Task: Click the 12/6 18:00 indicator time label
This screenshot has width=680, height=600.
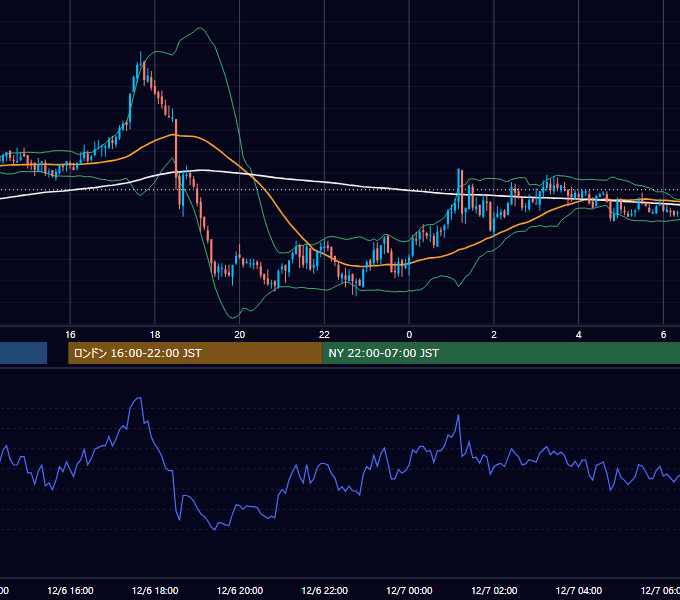Action: point(155,590)
